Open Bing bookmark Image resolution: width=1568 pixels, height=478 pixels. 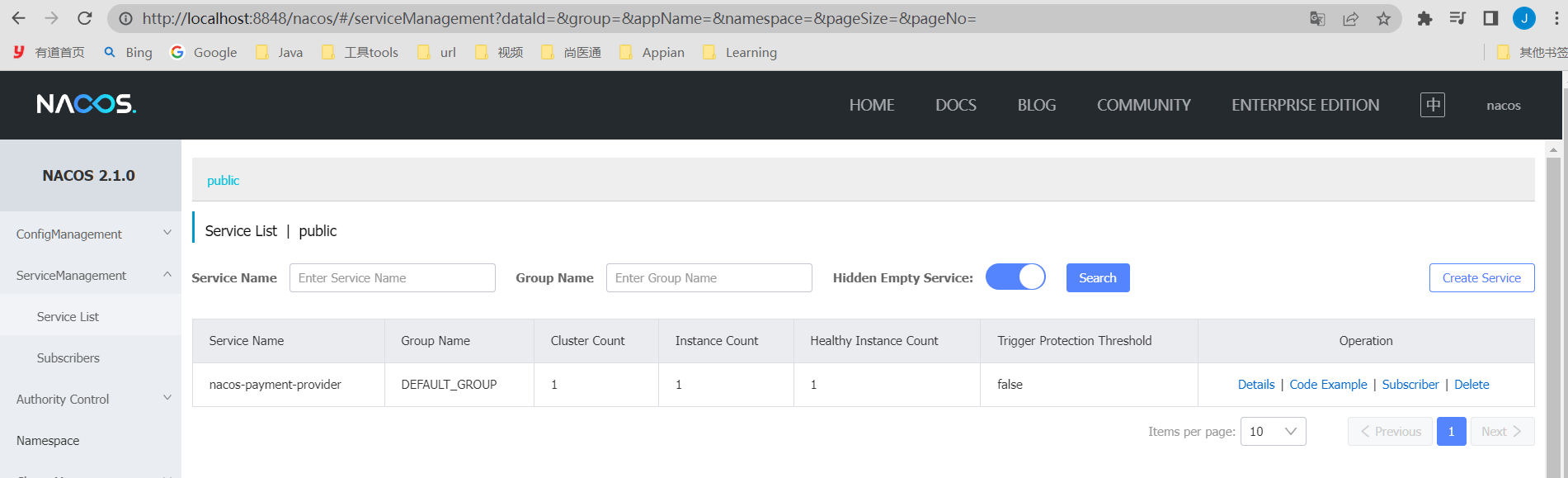click(x=128, y=52)
